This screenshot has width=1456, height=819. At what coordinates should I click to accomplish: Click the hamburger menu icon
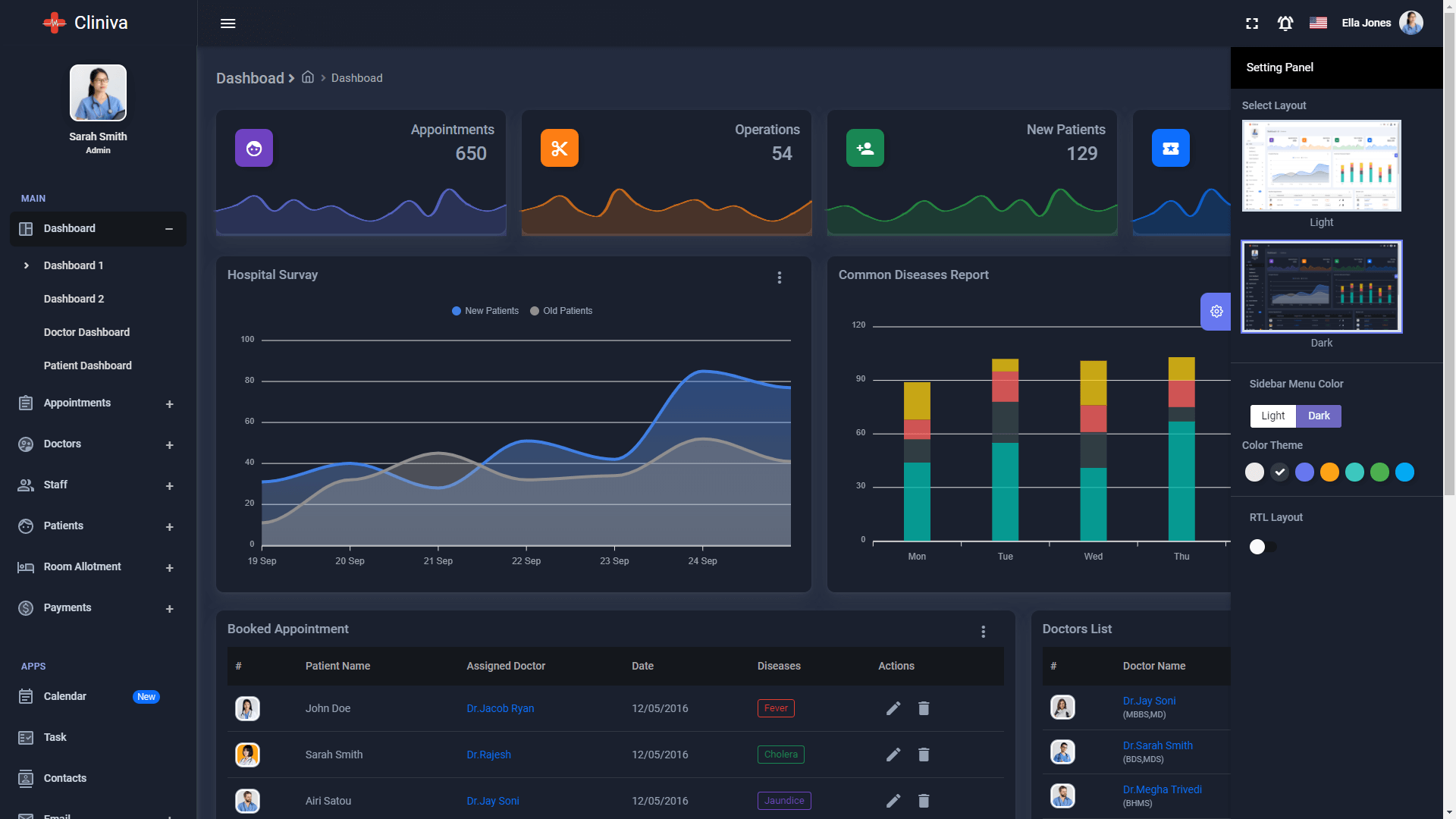(227, 24)
